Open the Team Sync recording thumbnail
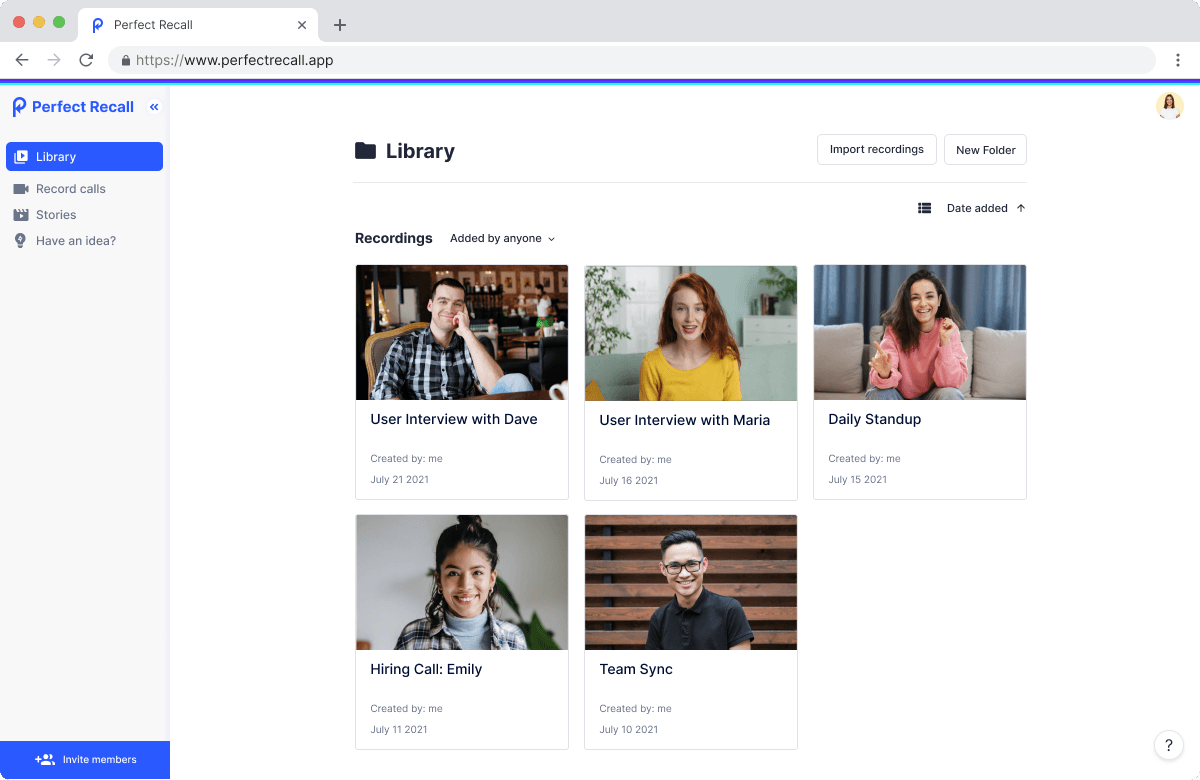The image size is (1200, 780). (x=691, y=582)
